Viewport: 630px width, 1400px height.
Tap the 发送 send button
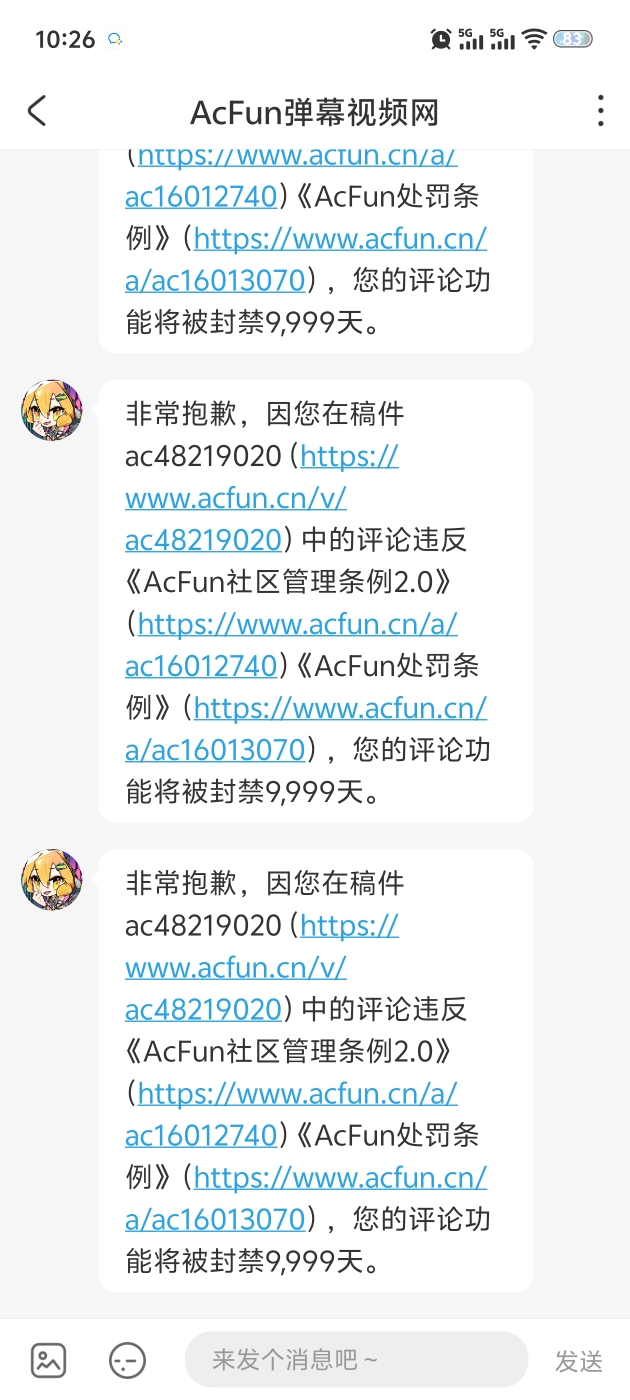click(x=579, y=1361)
